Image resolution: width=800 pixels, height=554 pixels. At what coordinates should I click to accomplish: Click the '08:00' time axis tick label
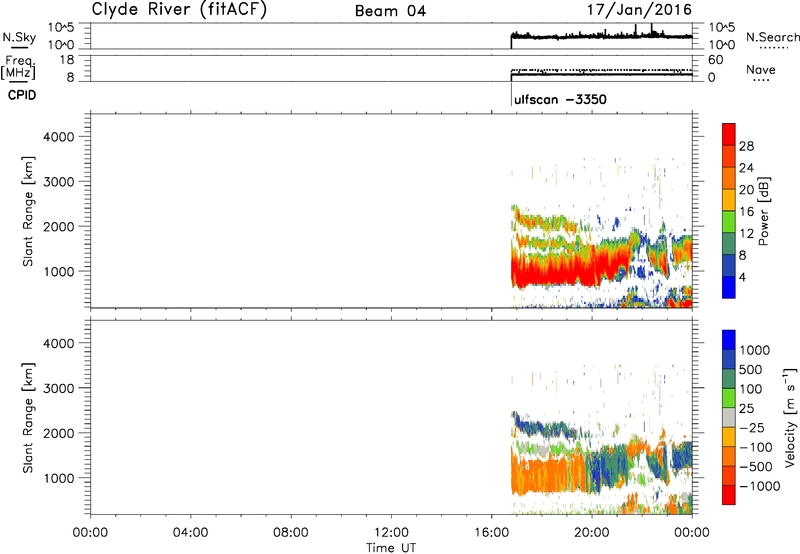pos(291,533)
